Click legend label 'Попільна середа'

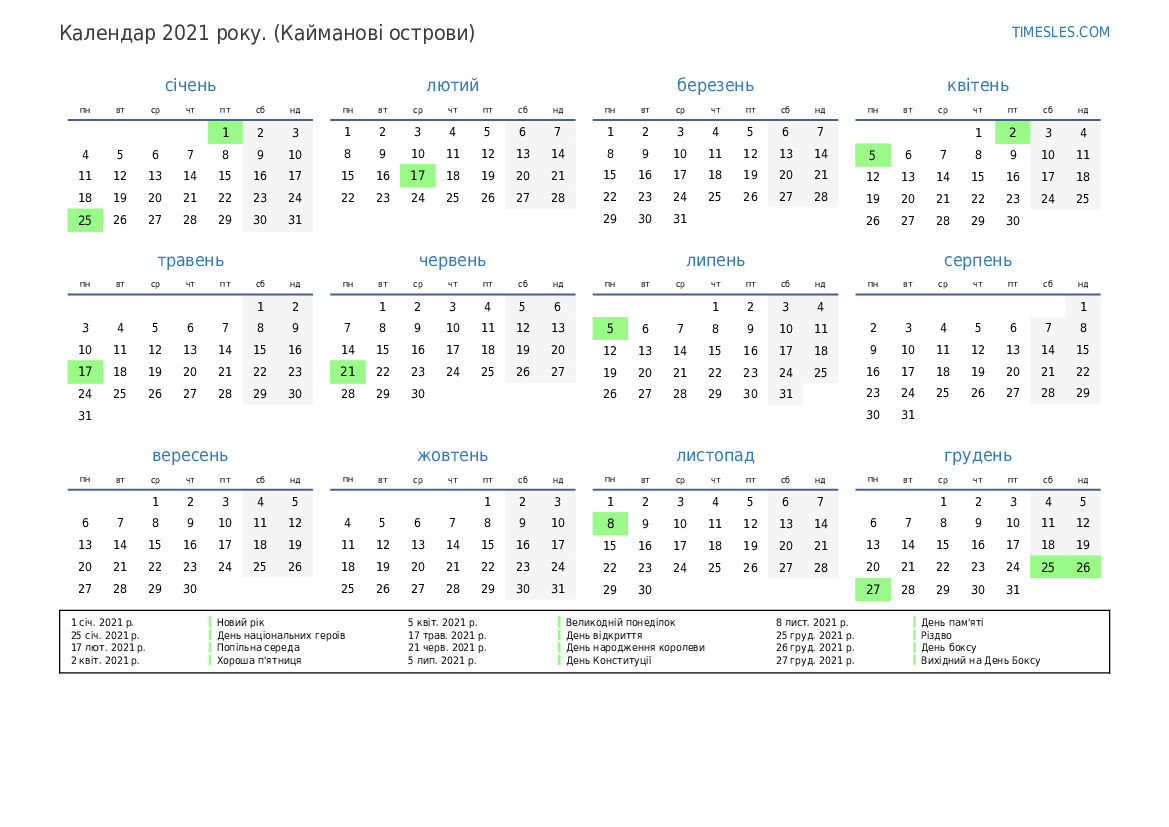[258, 648]
